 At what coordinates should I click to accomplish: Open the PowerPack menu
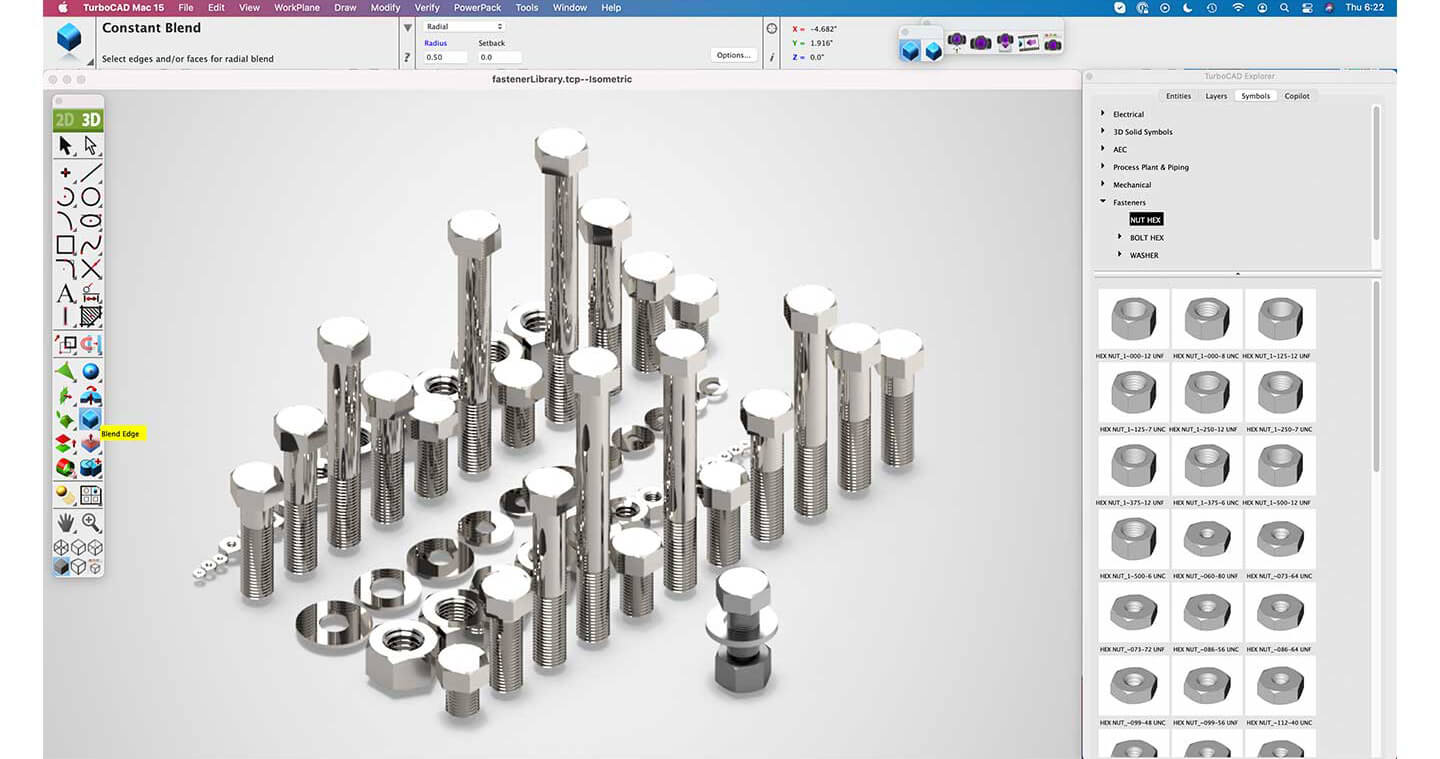pyautogui.click(x=477, y=7)
